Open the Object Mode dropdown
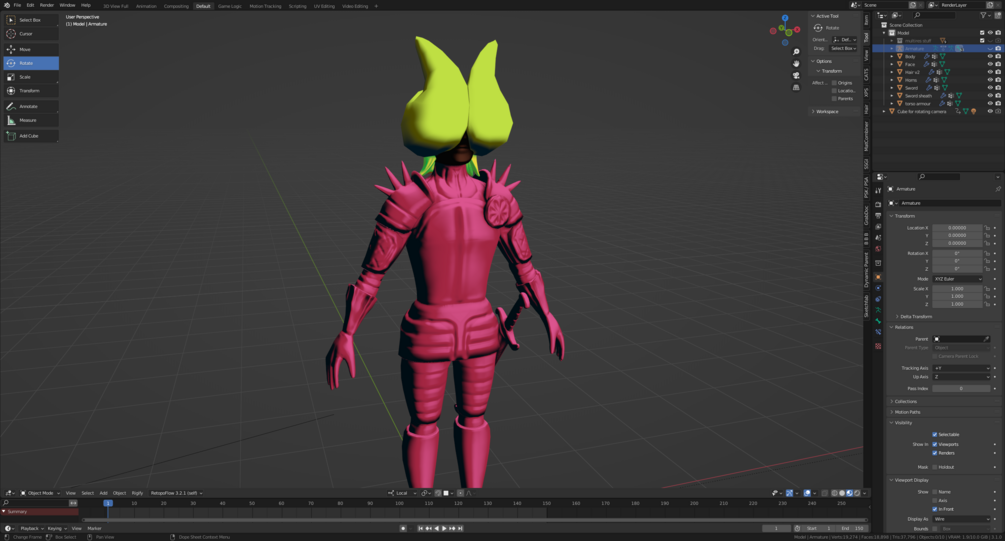The width and height of the screenshot is (1005, 541). click(40, 493)
